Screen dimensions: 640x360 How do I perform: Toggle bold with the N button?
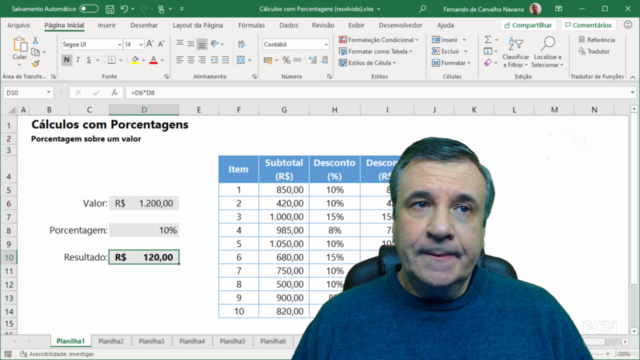(67, 60)
